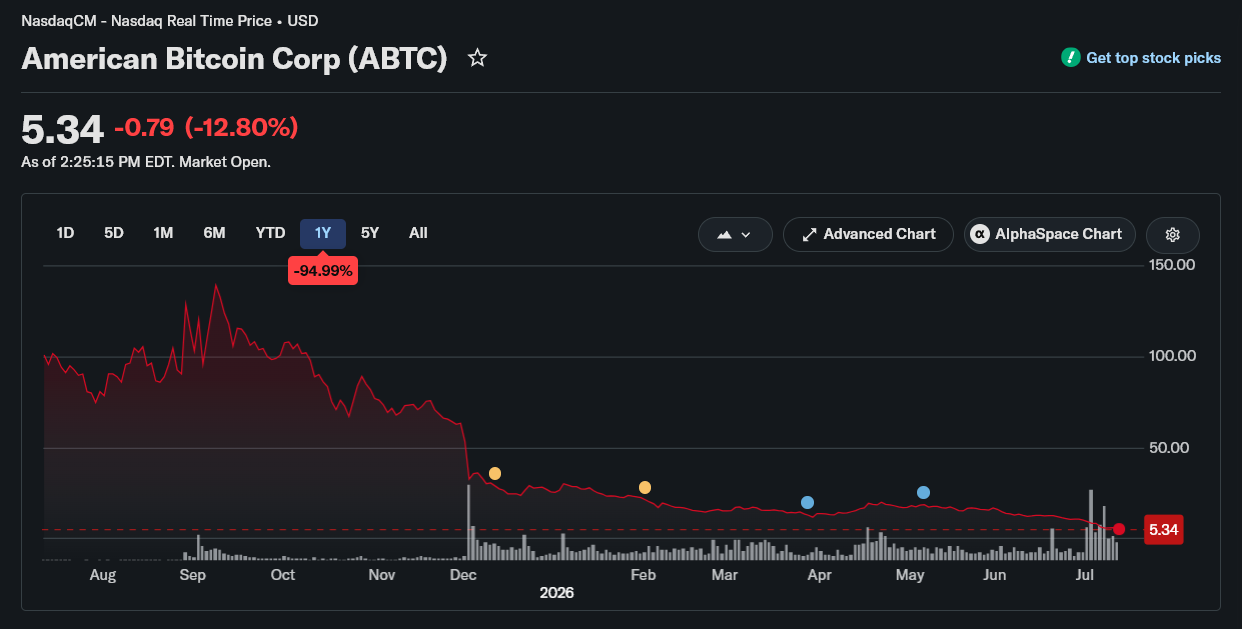Click the large 5.34 quote price

(x=62, y=129)
